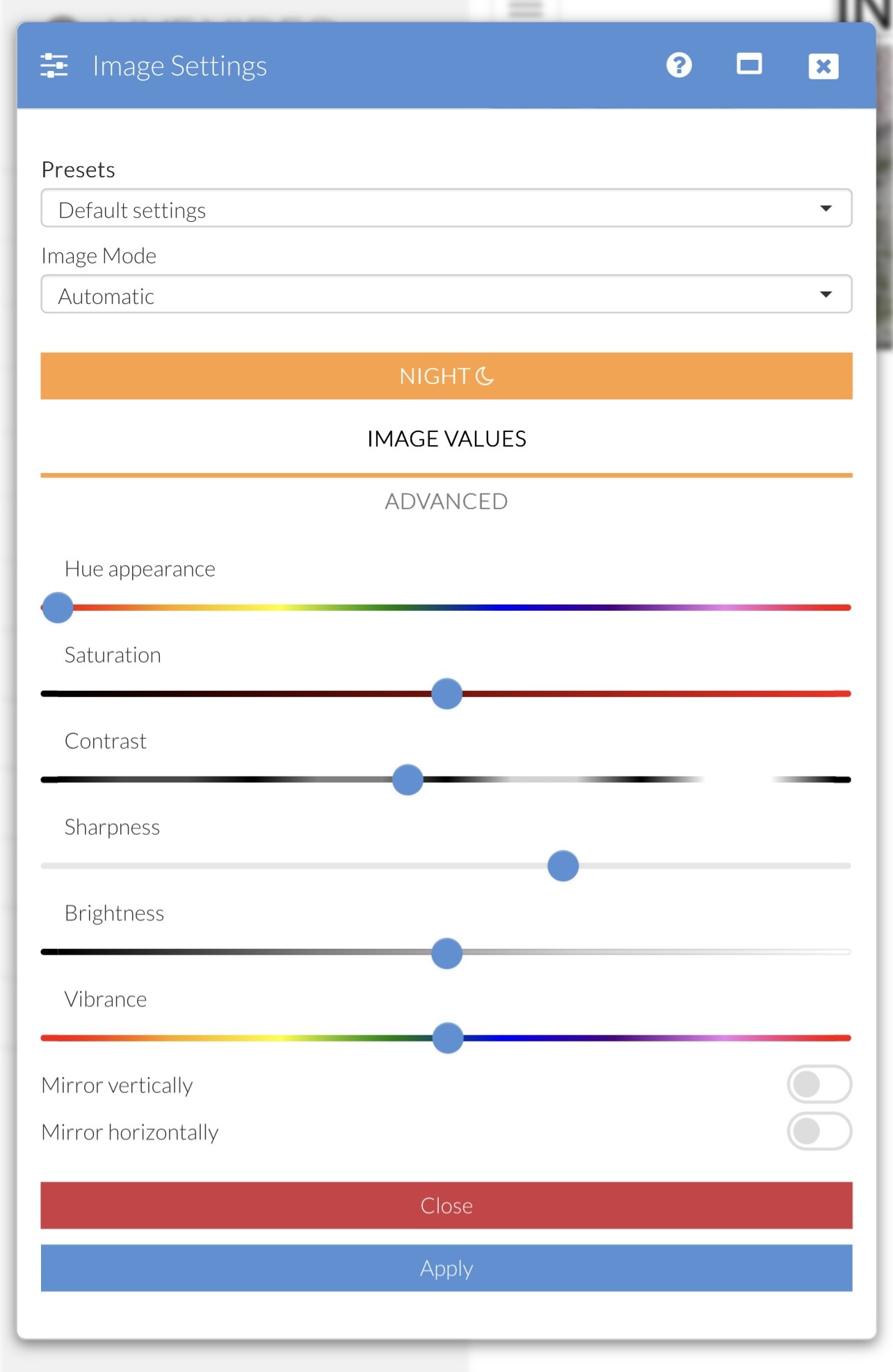Click the blue Apply button
The image size is (893, 1372).
(x=446, y=1268)
